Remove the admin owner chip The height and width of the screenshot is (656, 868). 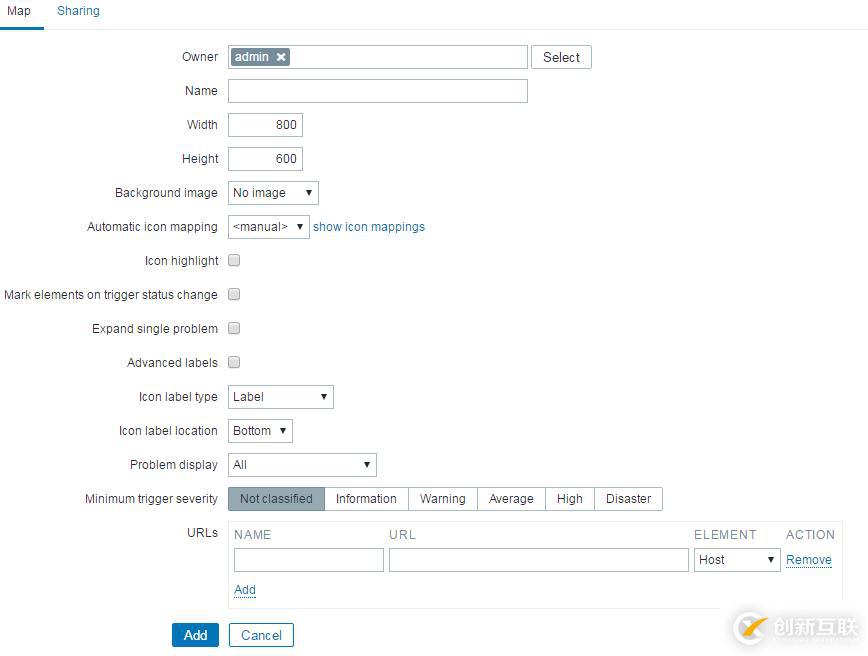[280, 57]
